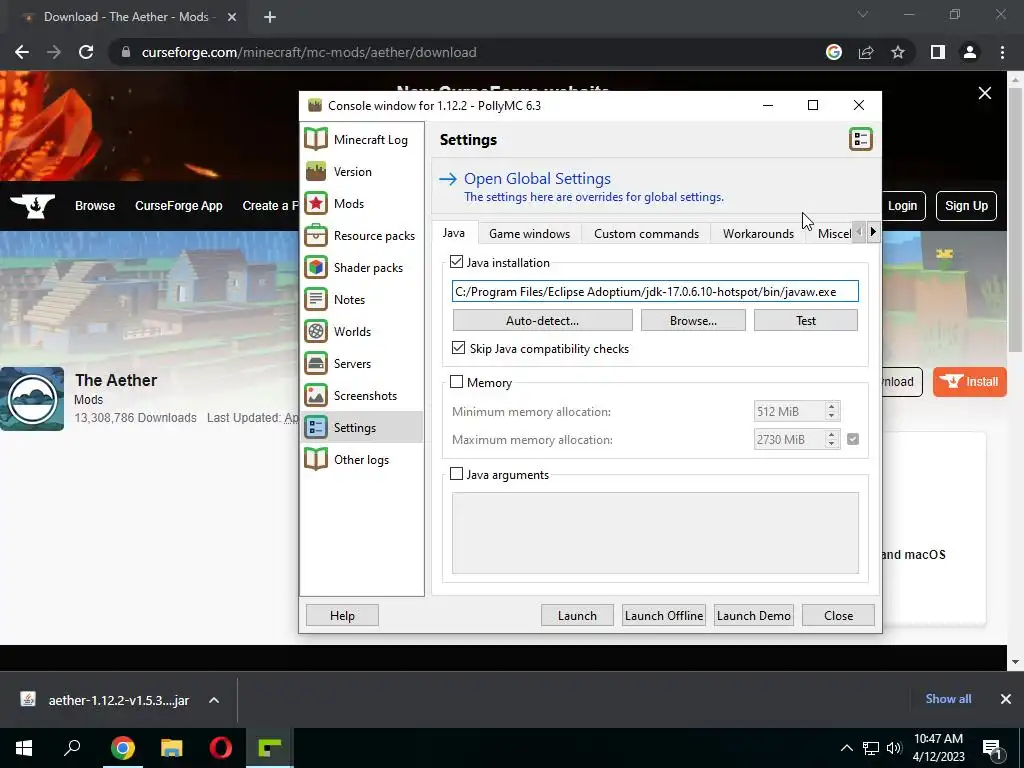Expand options for downloaded aether jar

214,700
